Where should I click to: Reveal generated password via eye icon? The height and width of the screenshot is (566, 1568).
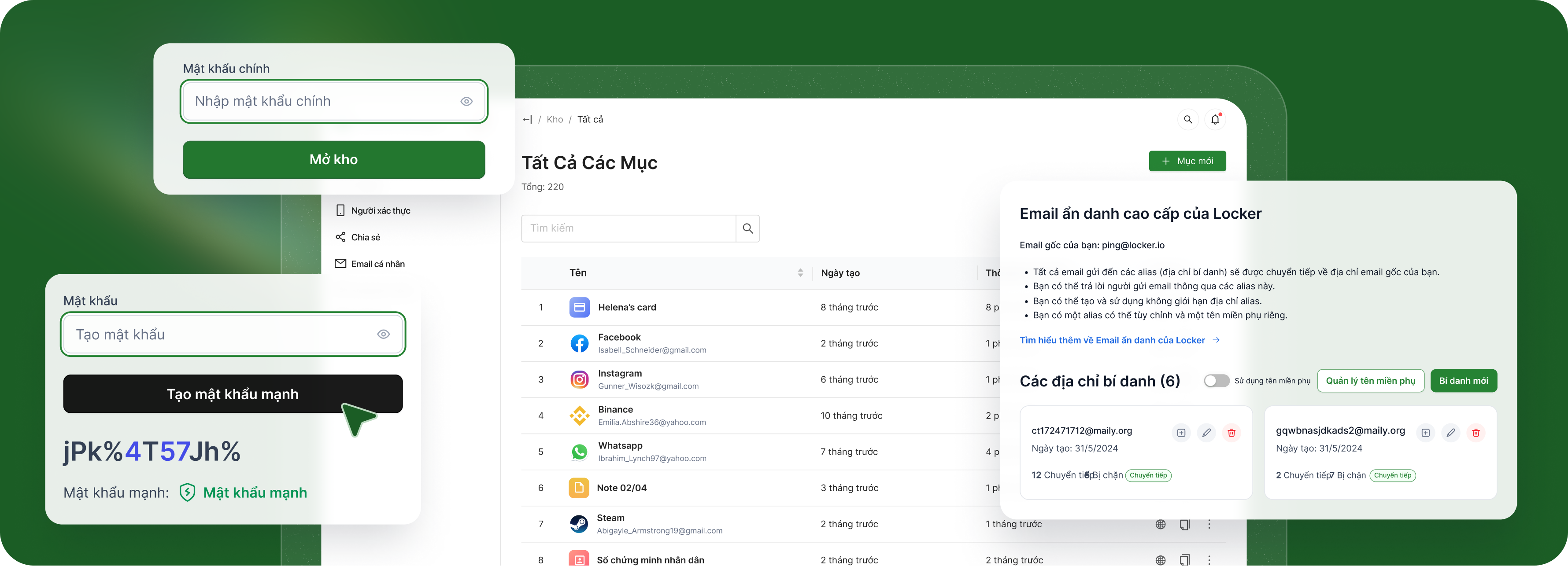coord(383,334)
